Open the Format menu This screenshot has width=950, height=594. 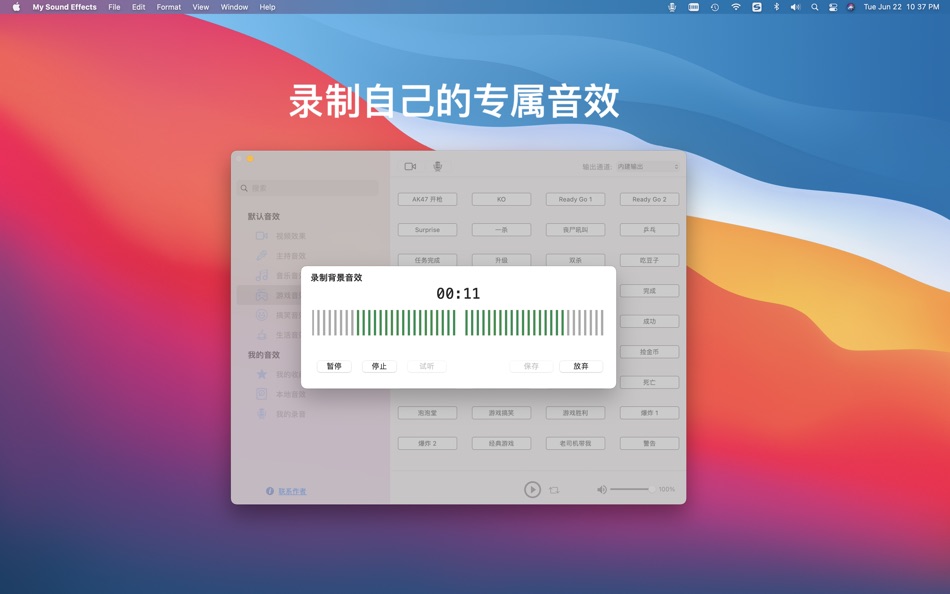(x=168, y=7)
